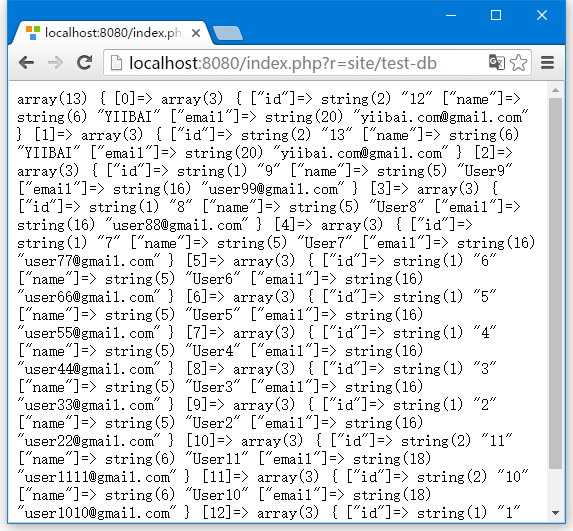The height and width of the screenshot is (531, 573).
Task: Click the vertical scrollbar thumb
Action: 555,283
